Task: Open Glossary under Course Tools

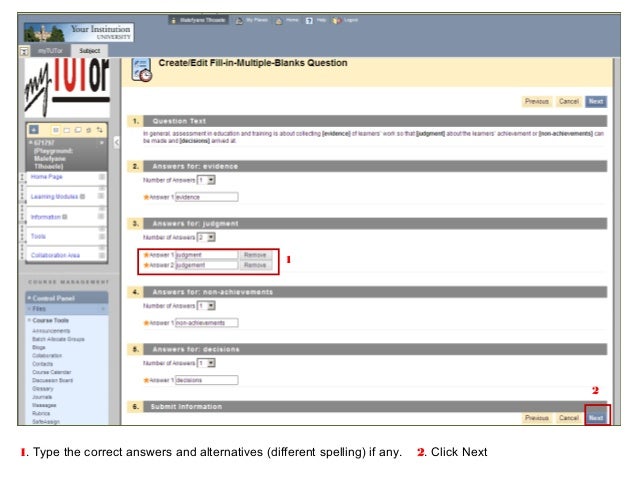Action: coord(42,389)
